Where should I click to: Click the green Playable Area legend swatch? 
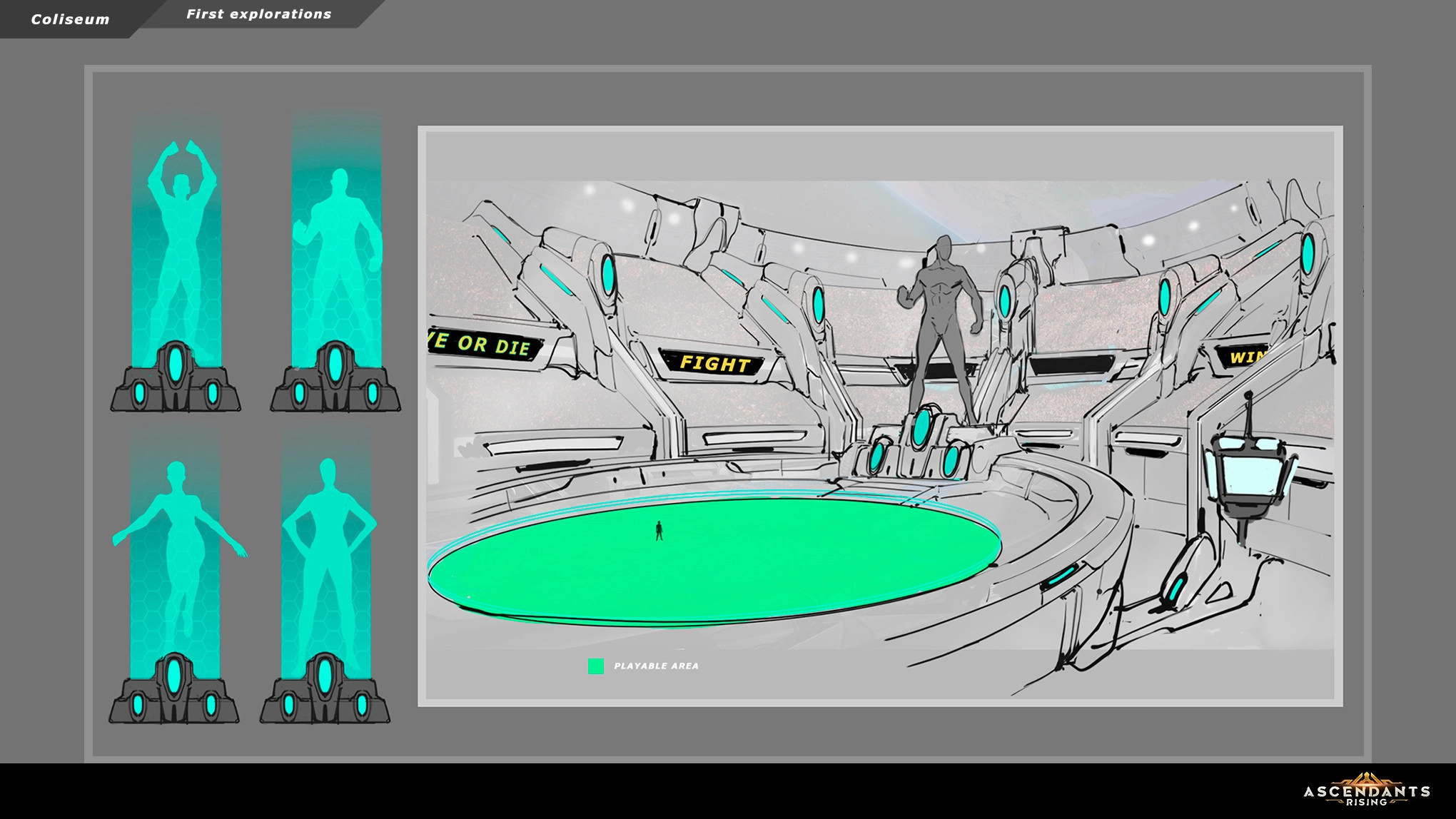coord(595,666)
